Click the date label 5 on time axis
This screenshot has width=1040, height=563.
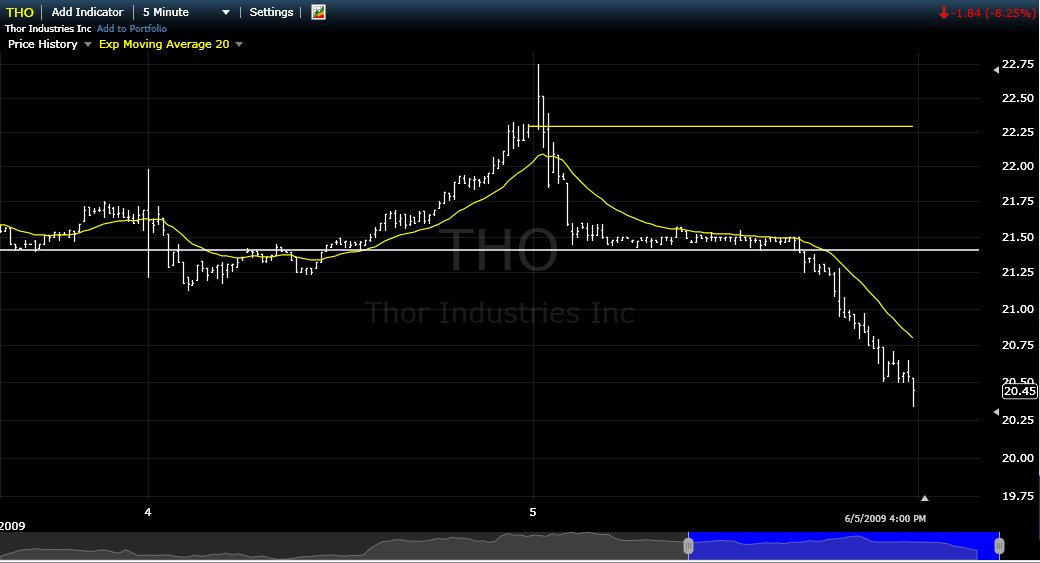tap(533, 512)
